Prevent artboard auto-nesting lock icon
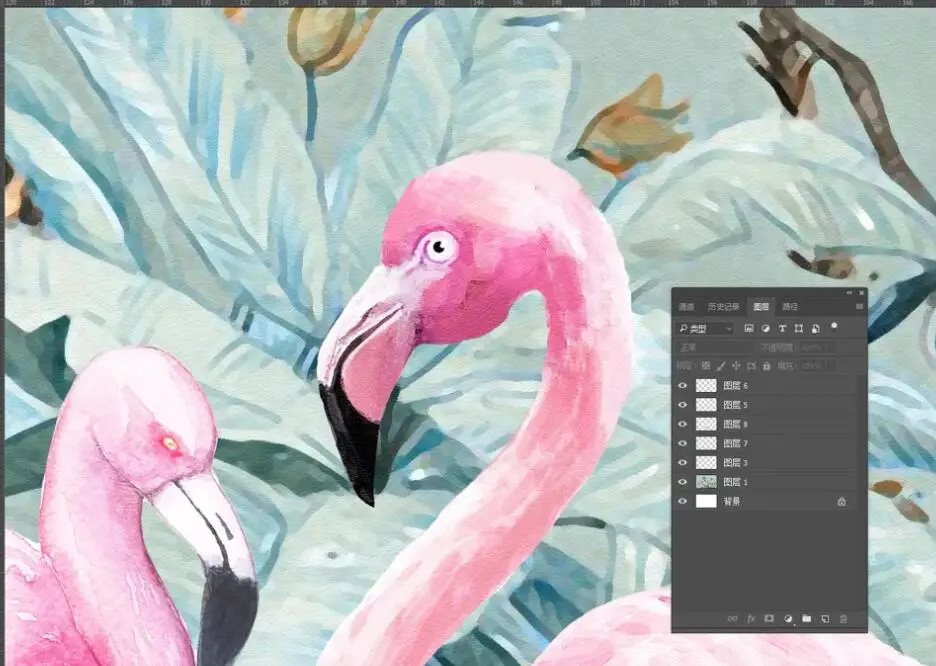Viewport: 936px width, 666px height. click(x=752, y=366)
